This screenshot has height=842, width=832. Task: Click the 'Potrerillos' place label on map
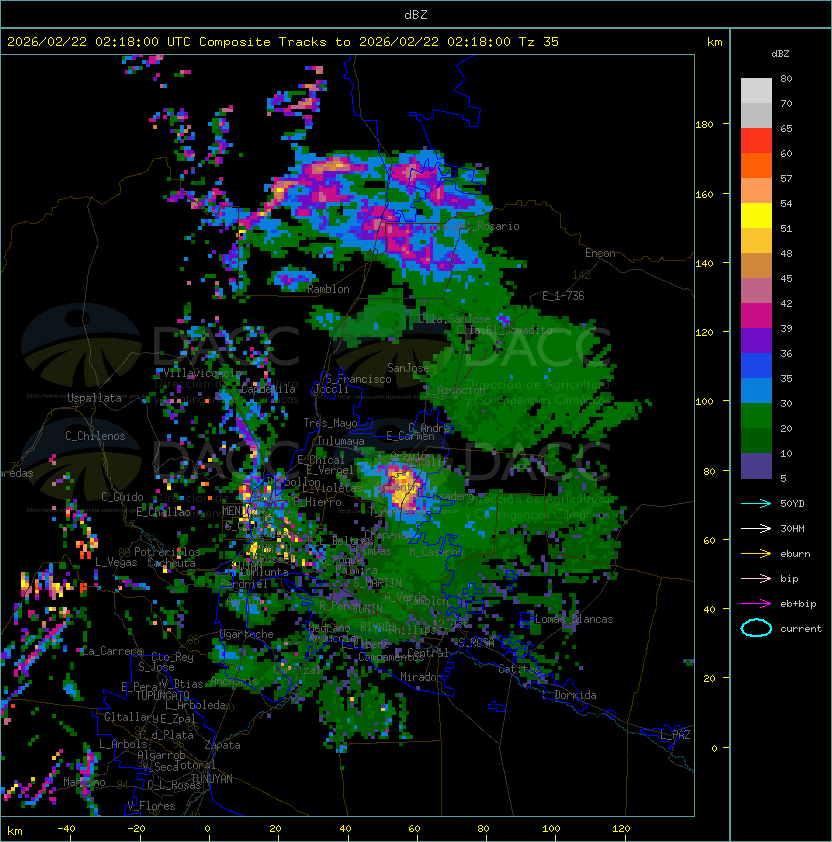click(x=167, y=552)
